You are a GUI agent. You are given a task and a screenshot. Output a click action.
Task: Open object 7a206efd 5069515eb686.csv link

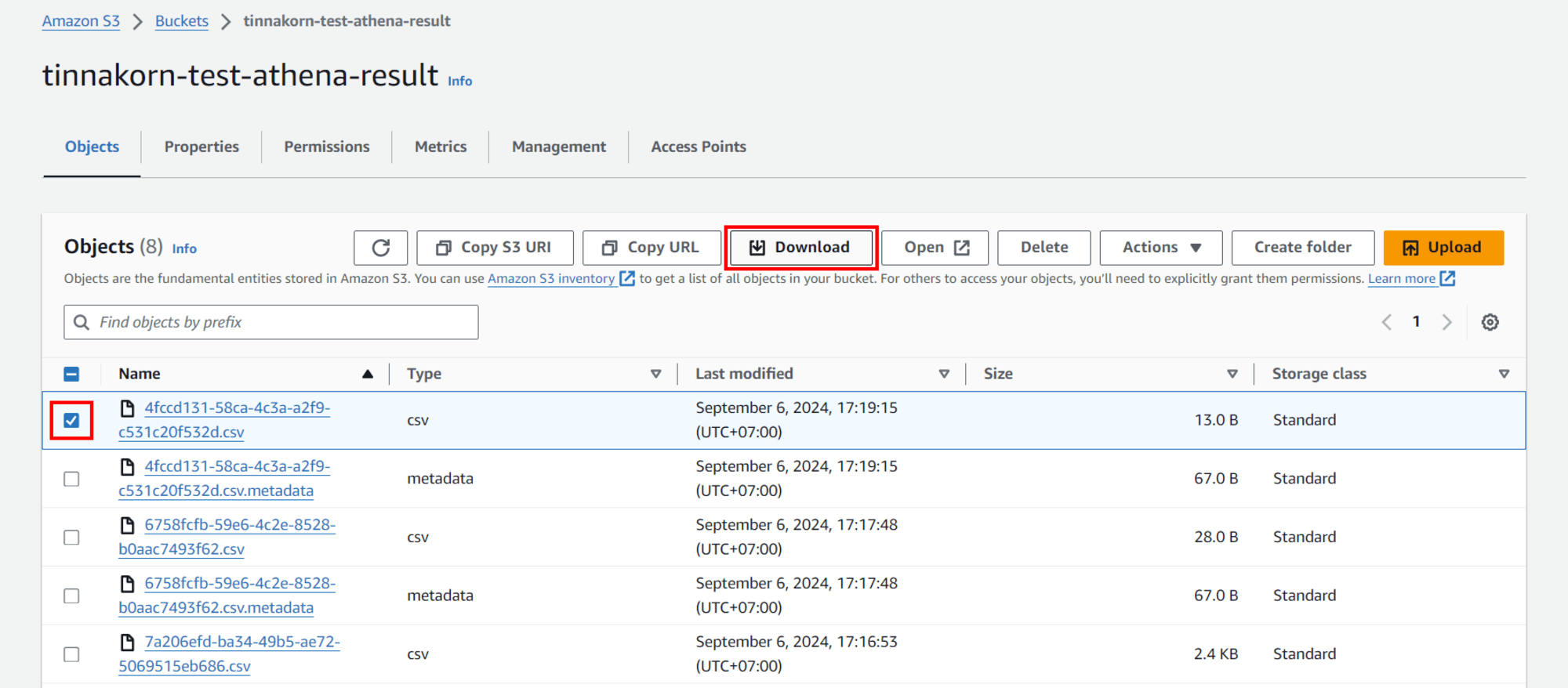click(230, 654)
